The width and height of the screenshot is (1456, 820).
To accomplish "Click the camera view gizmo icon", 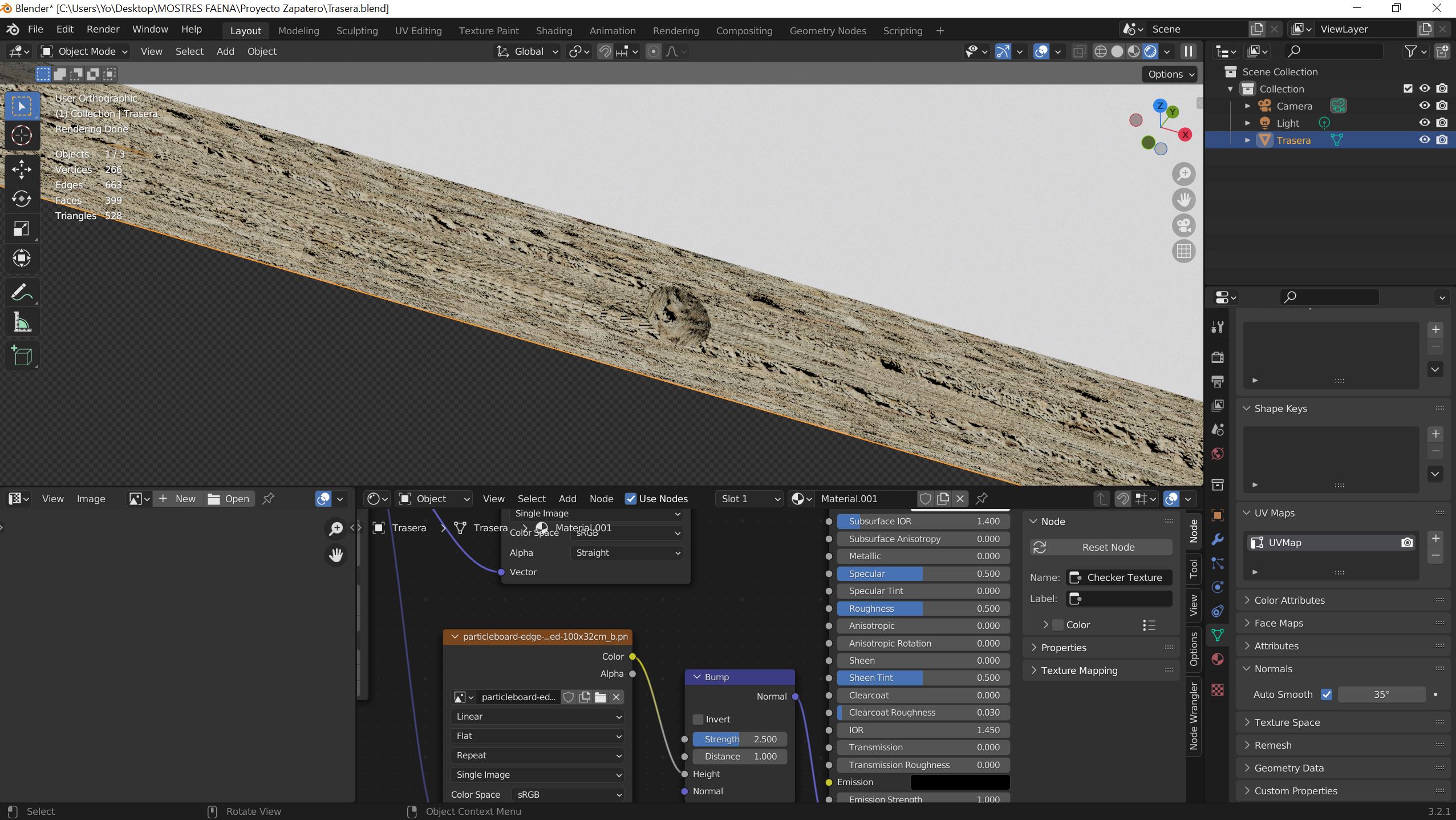I will tap(1183, 225).
